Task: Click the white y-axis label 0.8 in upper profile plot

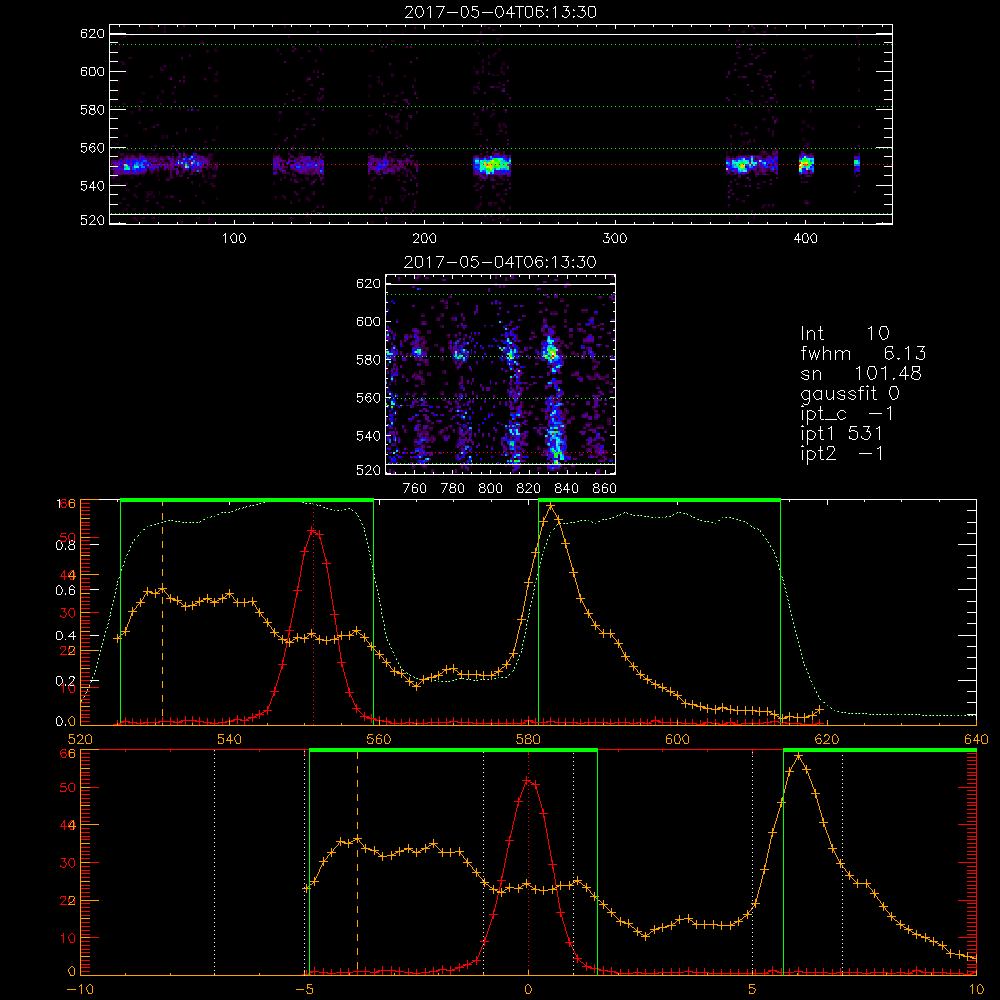Action: (65, 546)
